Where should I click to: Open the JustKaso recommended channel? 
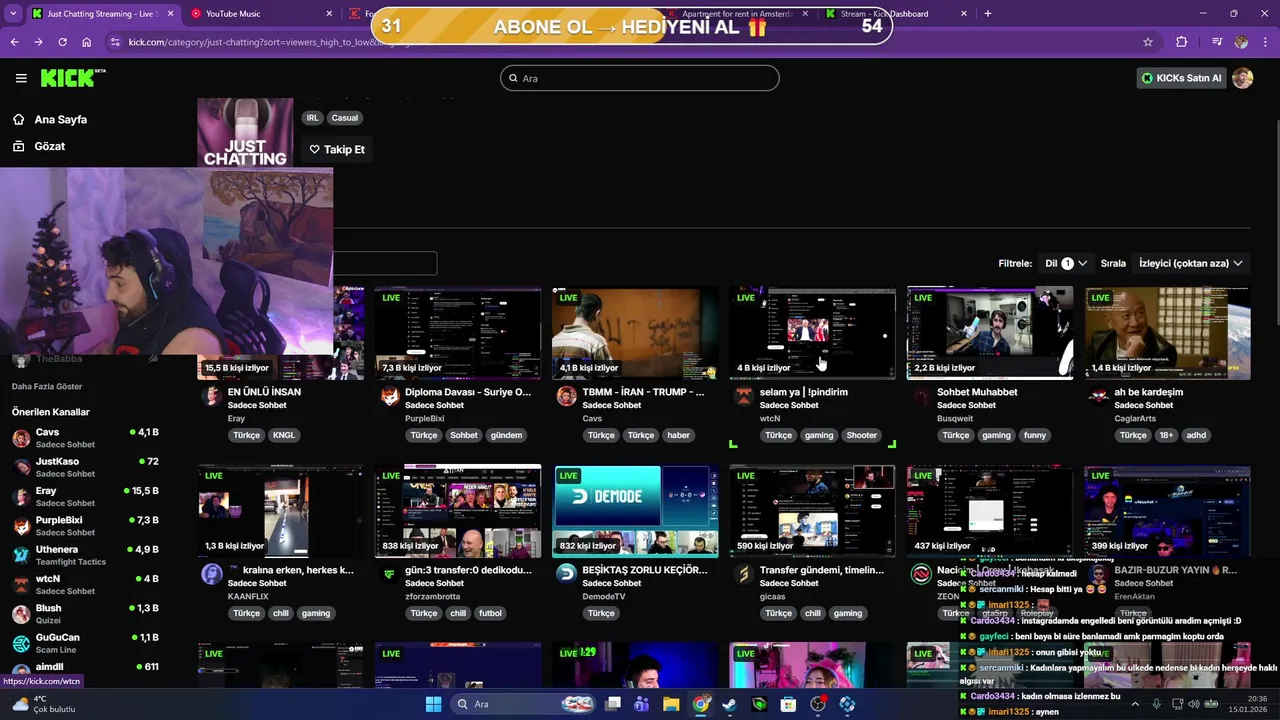coord(85,467)
